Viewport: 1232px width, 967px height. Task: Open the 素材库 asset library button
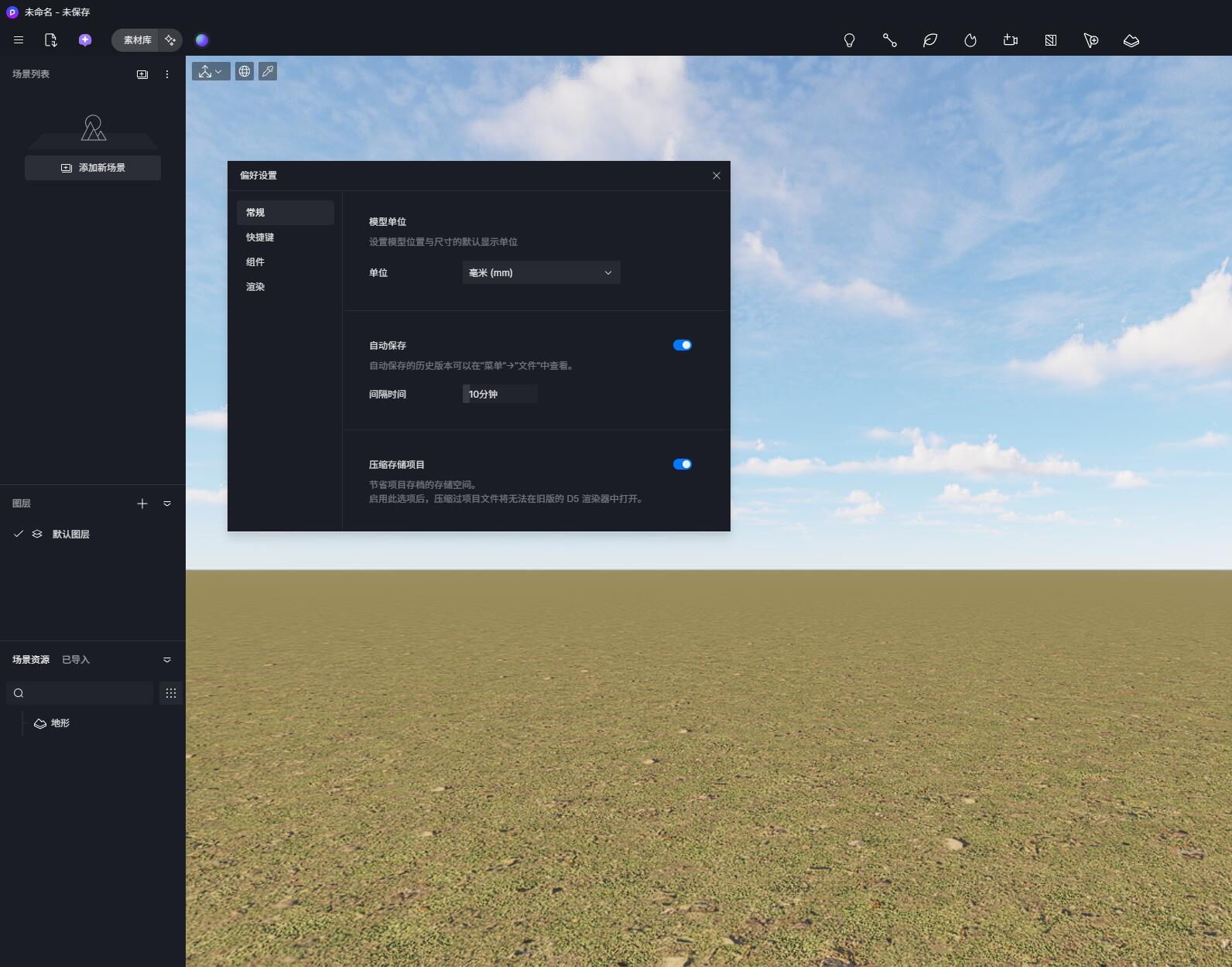tap(137, 40)
